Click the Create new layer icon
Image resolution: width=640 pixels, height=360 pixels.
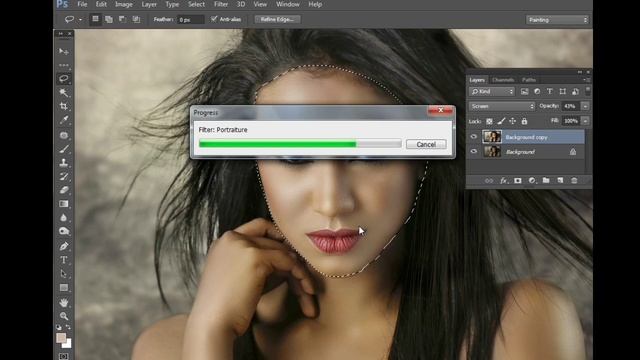560,181
